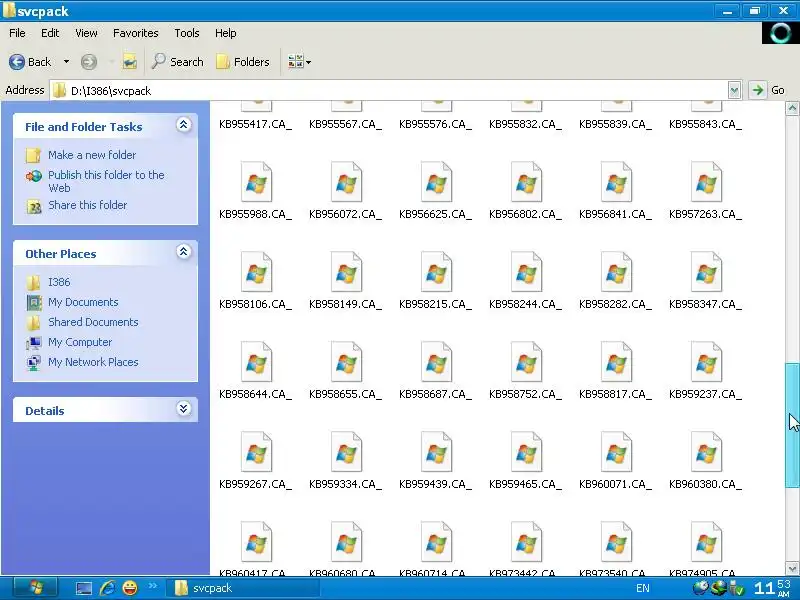800x600 pixels.
Task: Select the KB957263.CA_ file icon
Action: click(x=706, y=182)
